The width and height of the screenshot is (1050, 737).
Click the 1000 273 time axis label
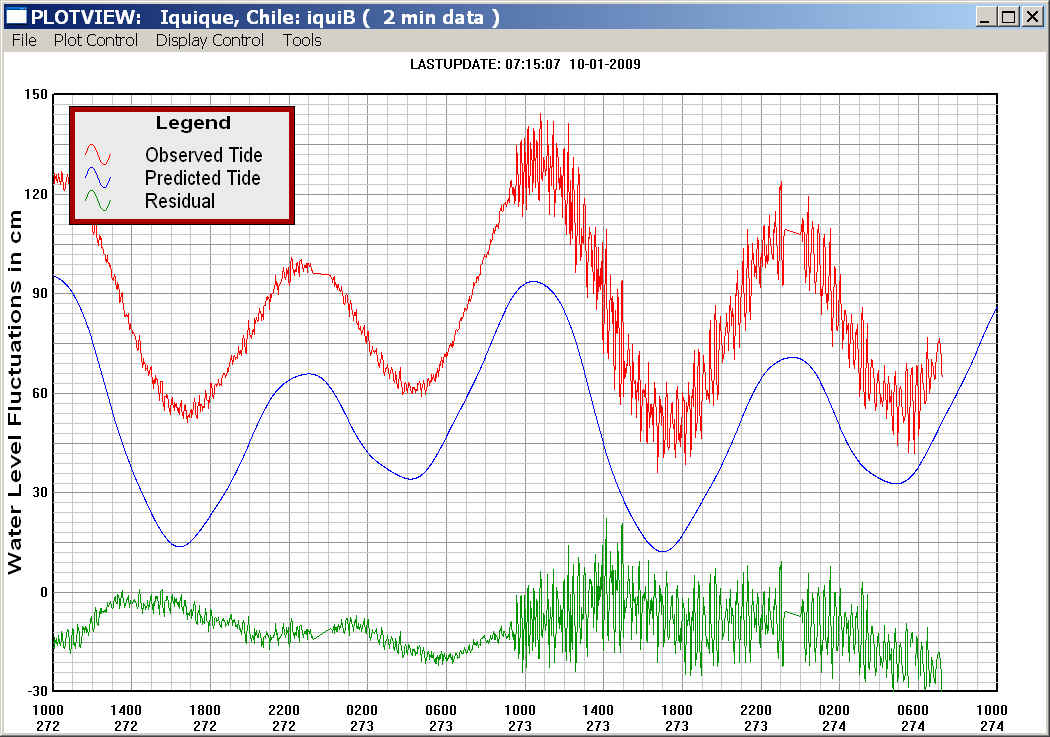pyautogui.click(x=520, y=719)
